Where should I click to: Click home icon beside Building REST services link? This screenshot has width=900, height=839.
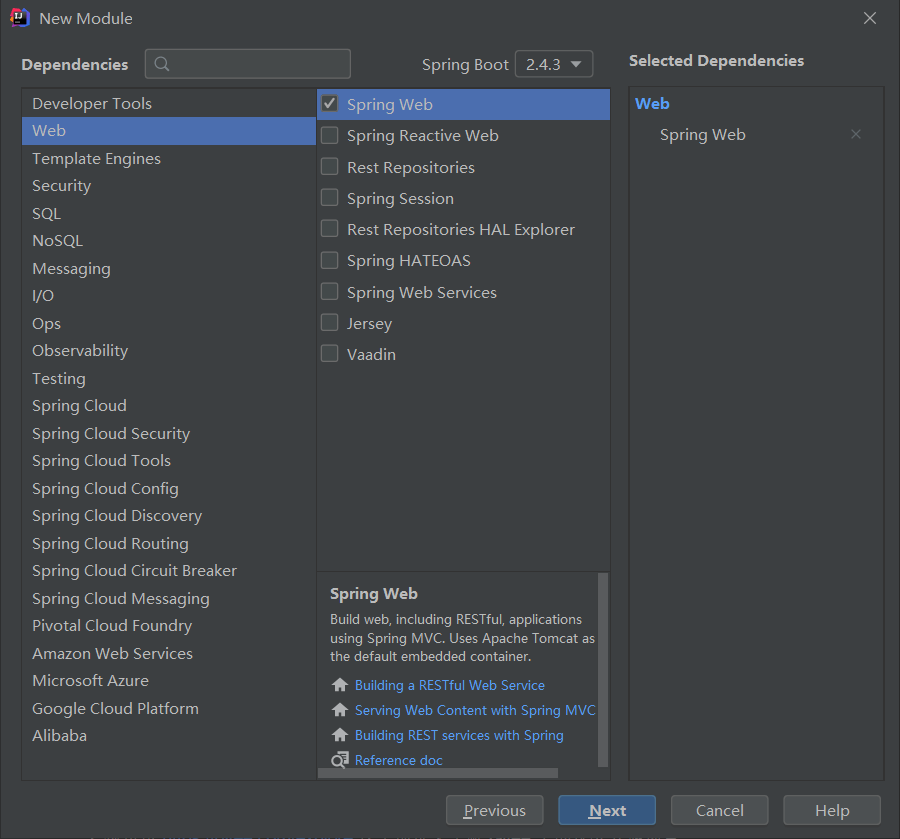pos(340,735)
